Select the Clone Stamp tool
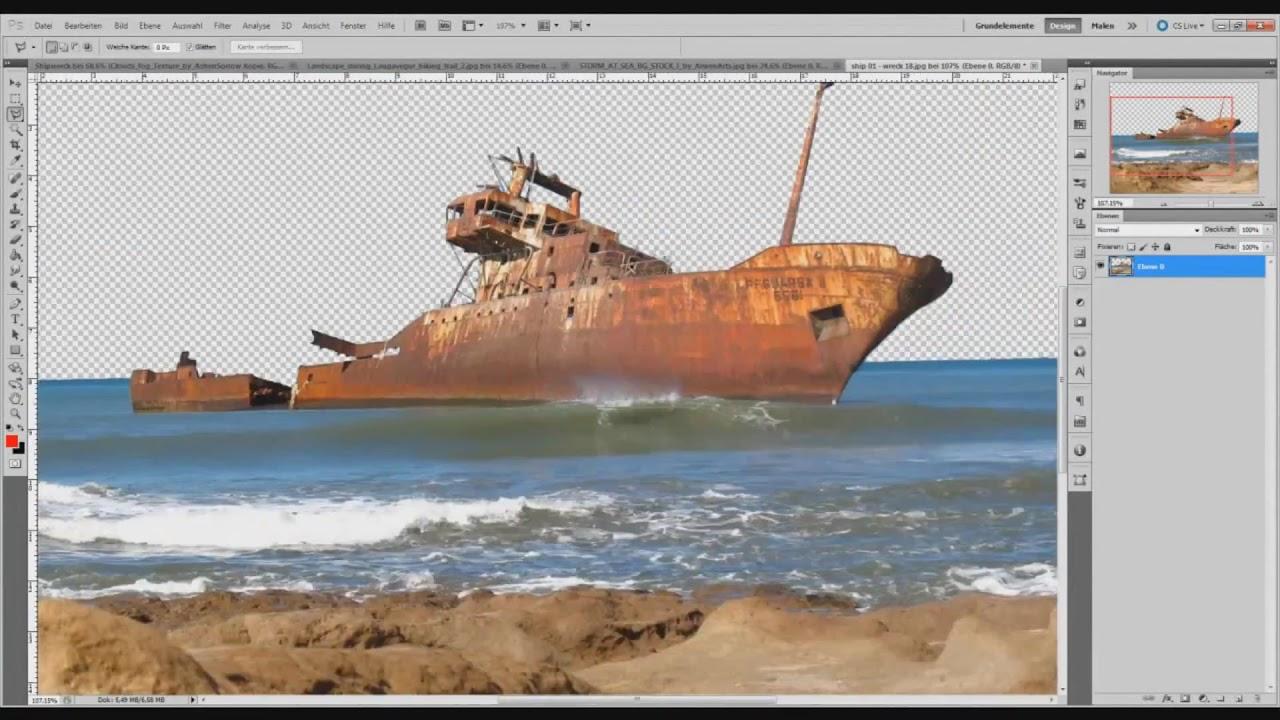The height and width of the screenshot is (720, 1280). [15, 208]
